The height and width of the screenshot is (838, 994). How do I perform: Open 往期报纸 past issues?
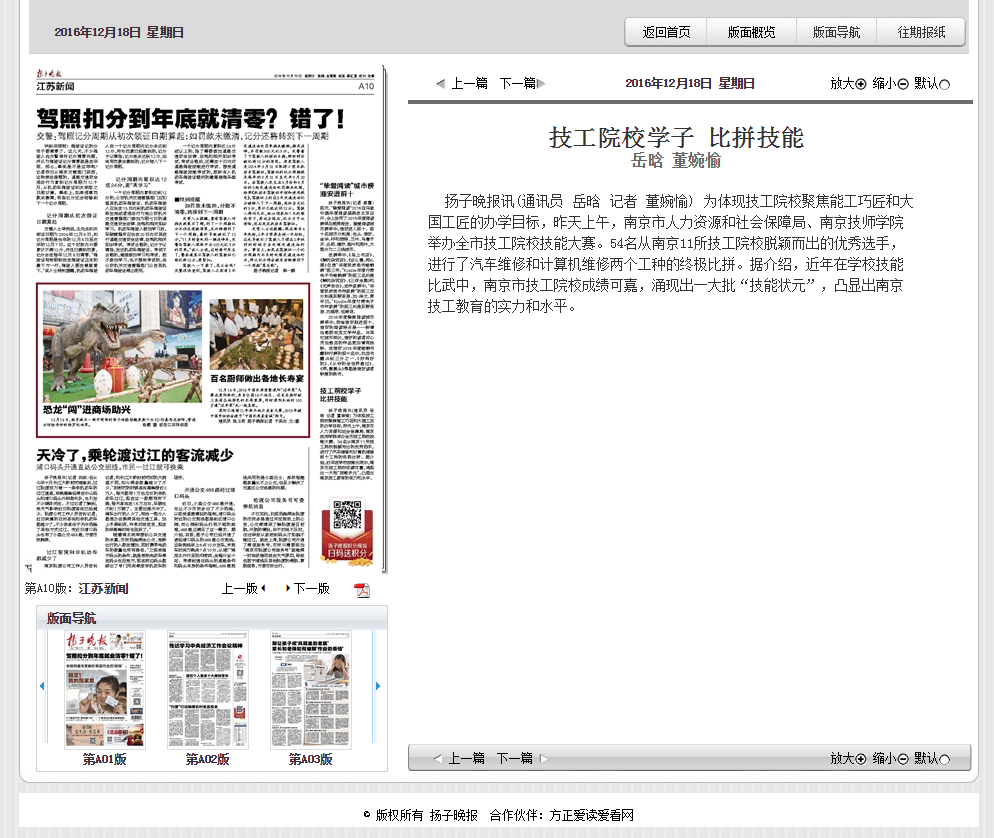pyautogui.click(x=921, y=32)
